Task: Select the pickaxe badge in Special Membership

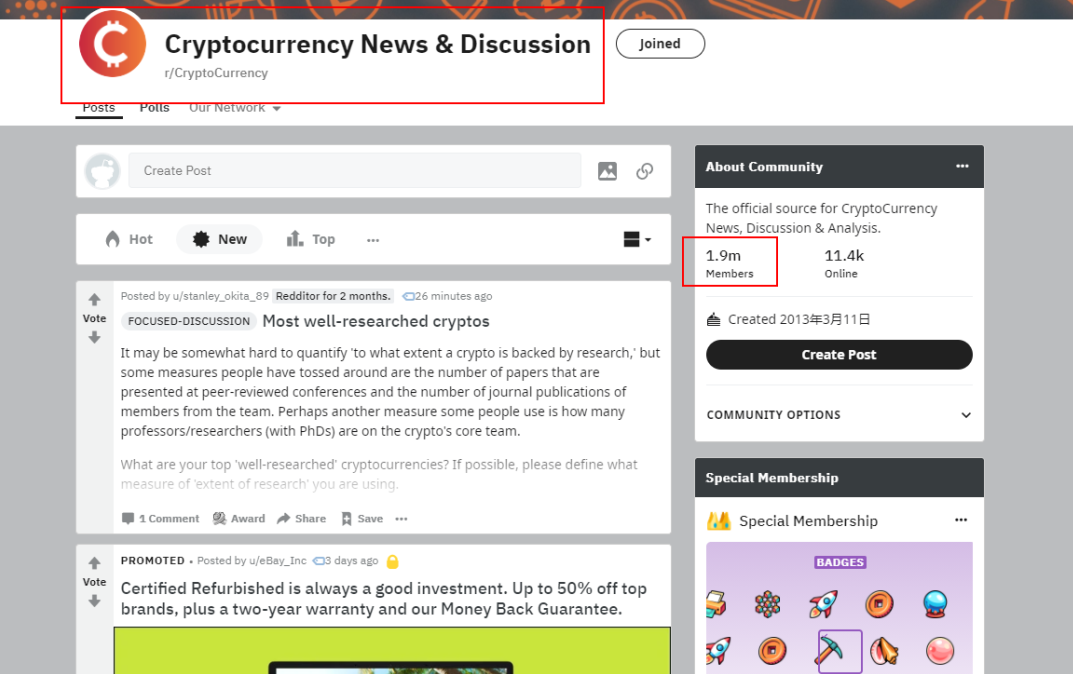Action: (x=840, y=651)
